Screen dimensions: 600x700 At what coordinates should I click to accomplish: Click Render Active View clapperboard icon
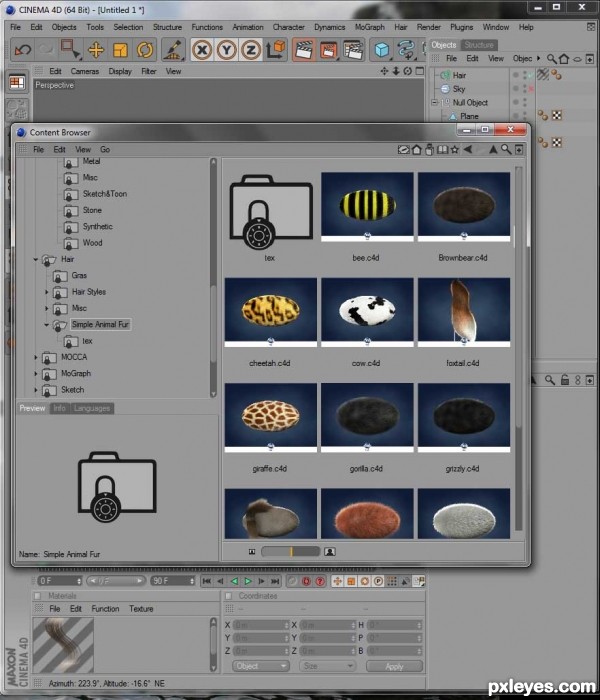pos(304,50)
